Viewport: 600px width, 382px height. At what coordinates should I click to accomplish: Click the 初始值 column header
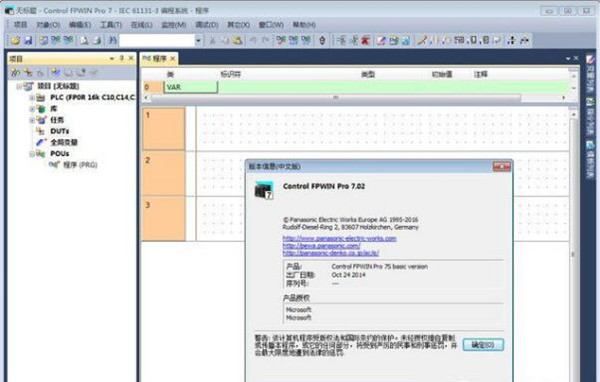pos(442,74)
